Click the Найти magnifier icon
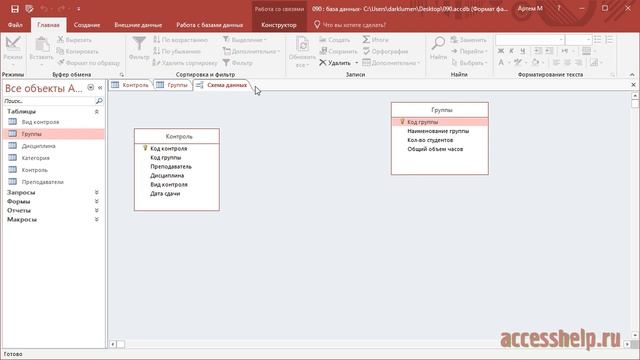 coord(438,43)
